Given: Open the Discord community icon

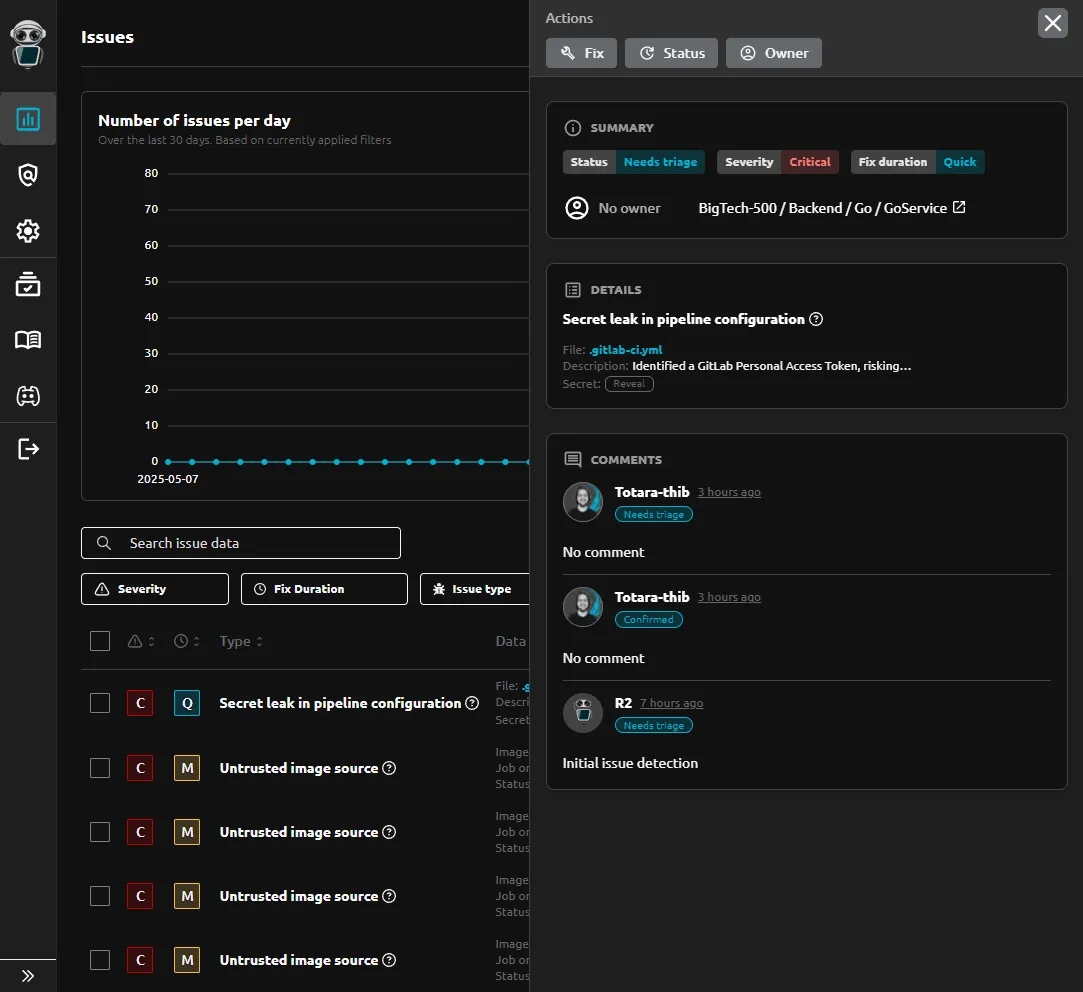Looking at the screenshot, I should click(x=28, y=395).
